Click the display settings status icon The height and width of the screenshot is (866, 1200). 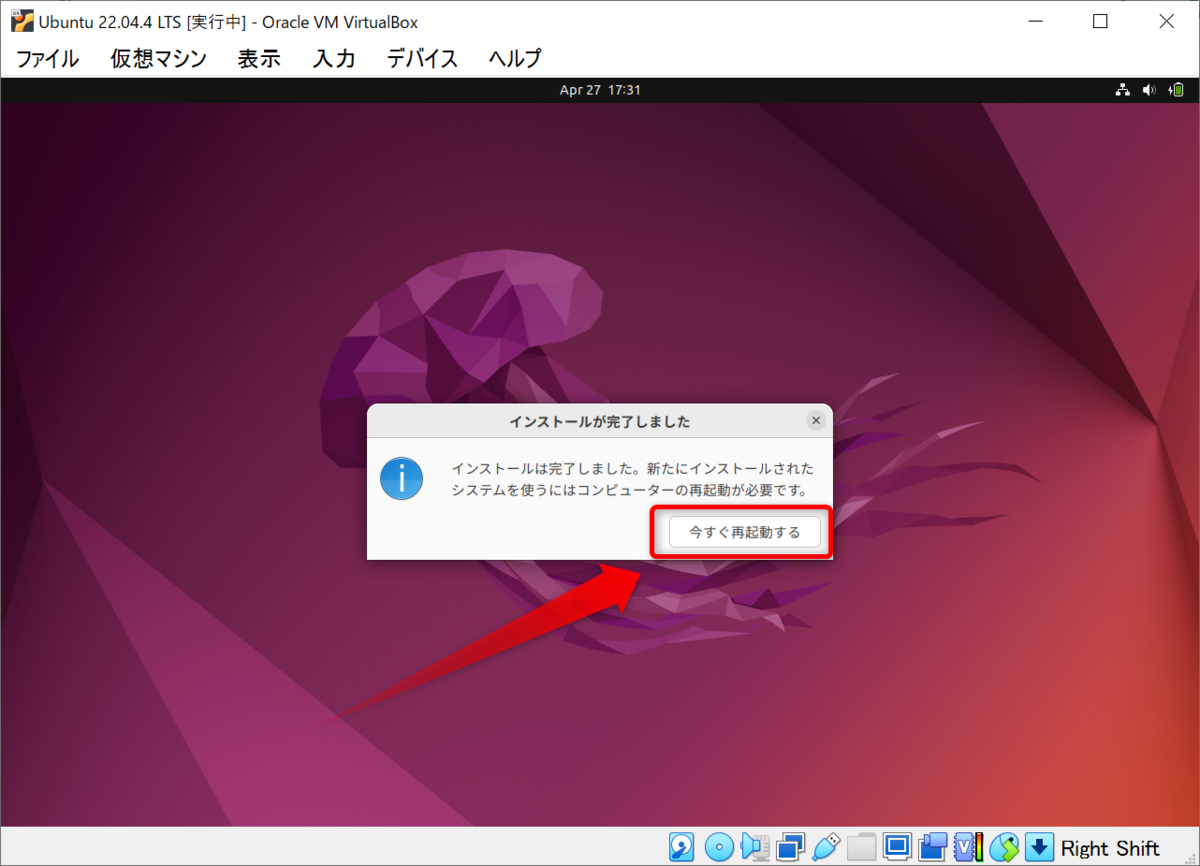coord(897,847)
